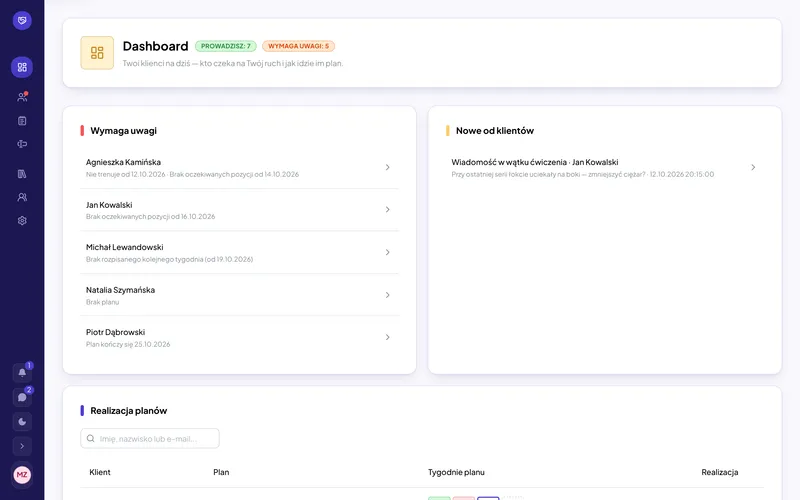Image resolution: width=800 pixels, height=500 pixels.
Task: Open the dumbbell exercises sidebar icon
Action: [x=22, y=144]
